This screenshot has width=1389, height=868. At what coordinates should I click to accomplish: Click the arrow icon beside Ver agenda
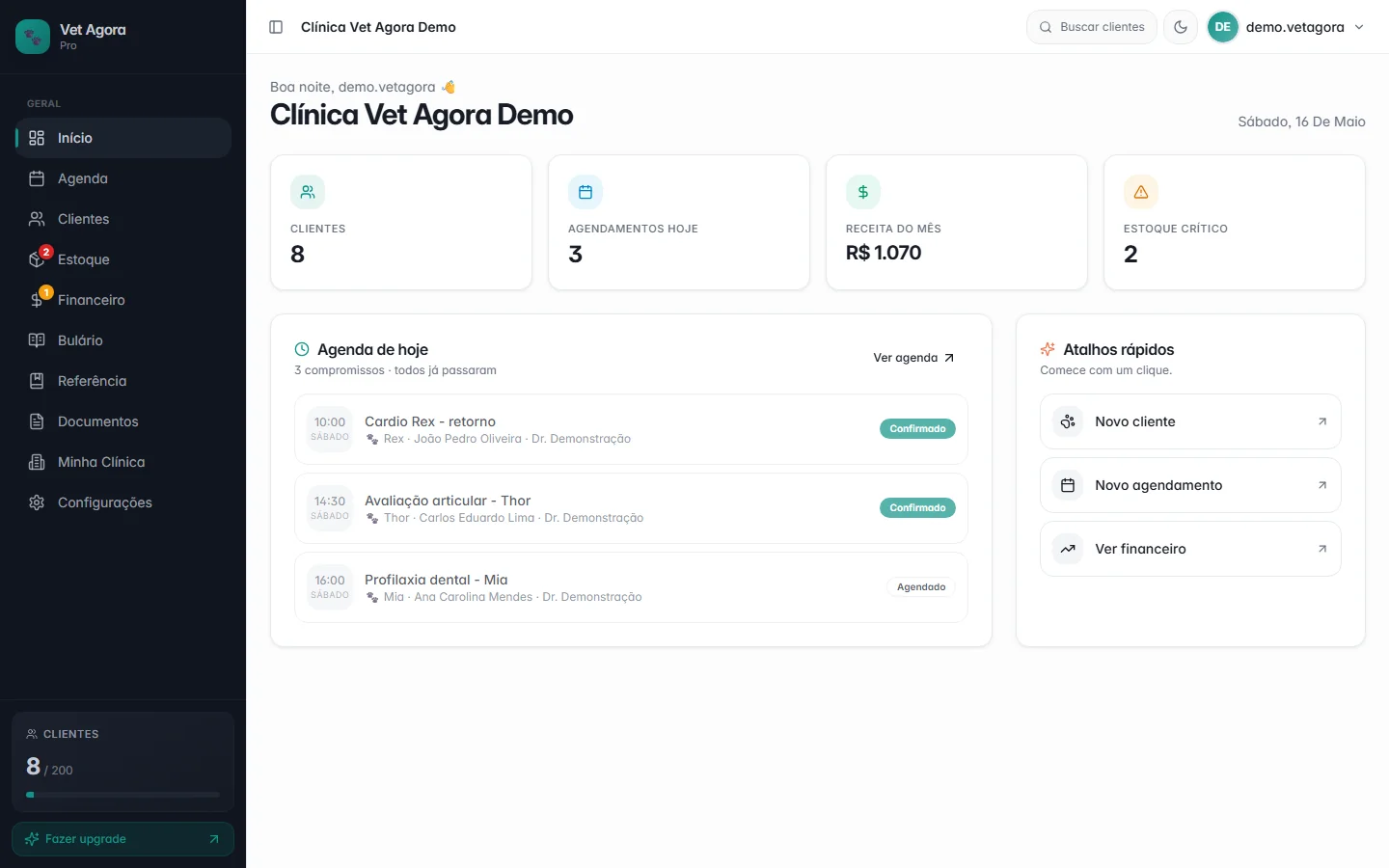949,358
